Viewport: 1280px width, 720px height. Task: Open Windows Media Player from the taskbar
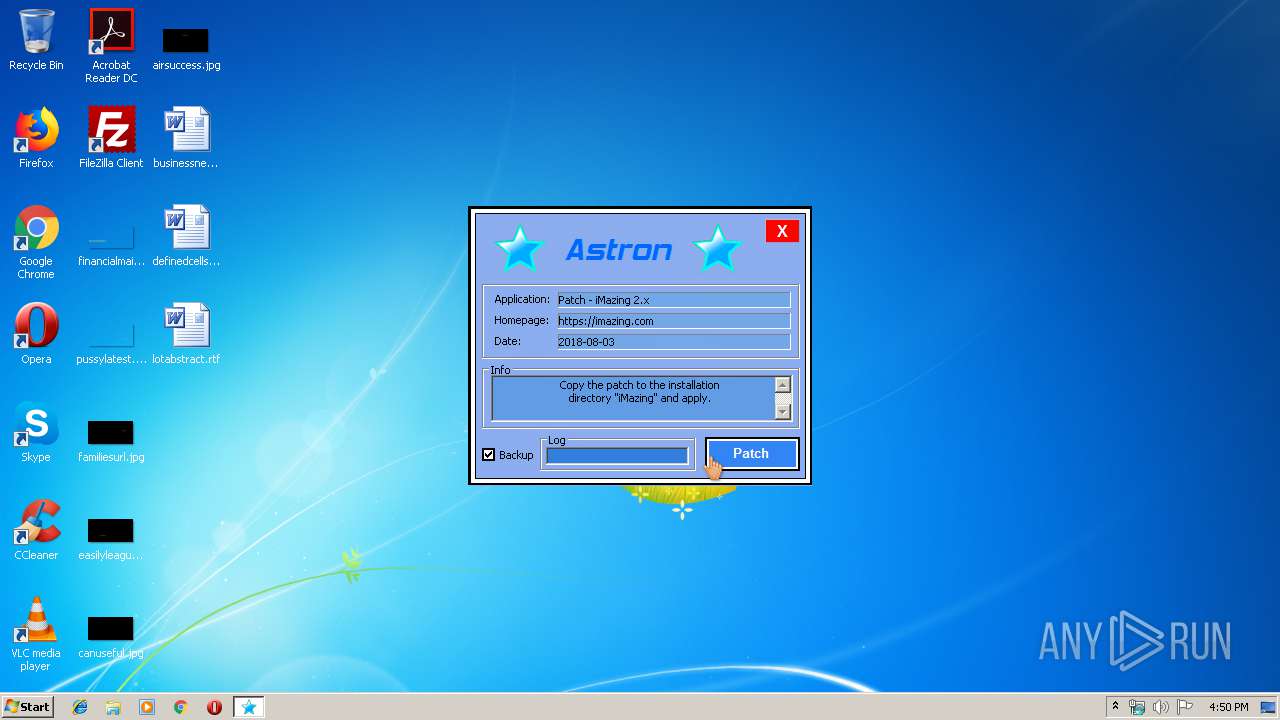pos(147,707)
